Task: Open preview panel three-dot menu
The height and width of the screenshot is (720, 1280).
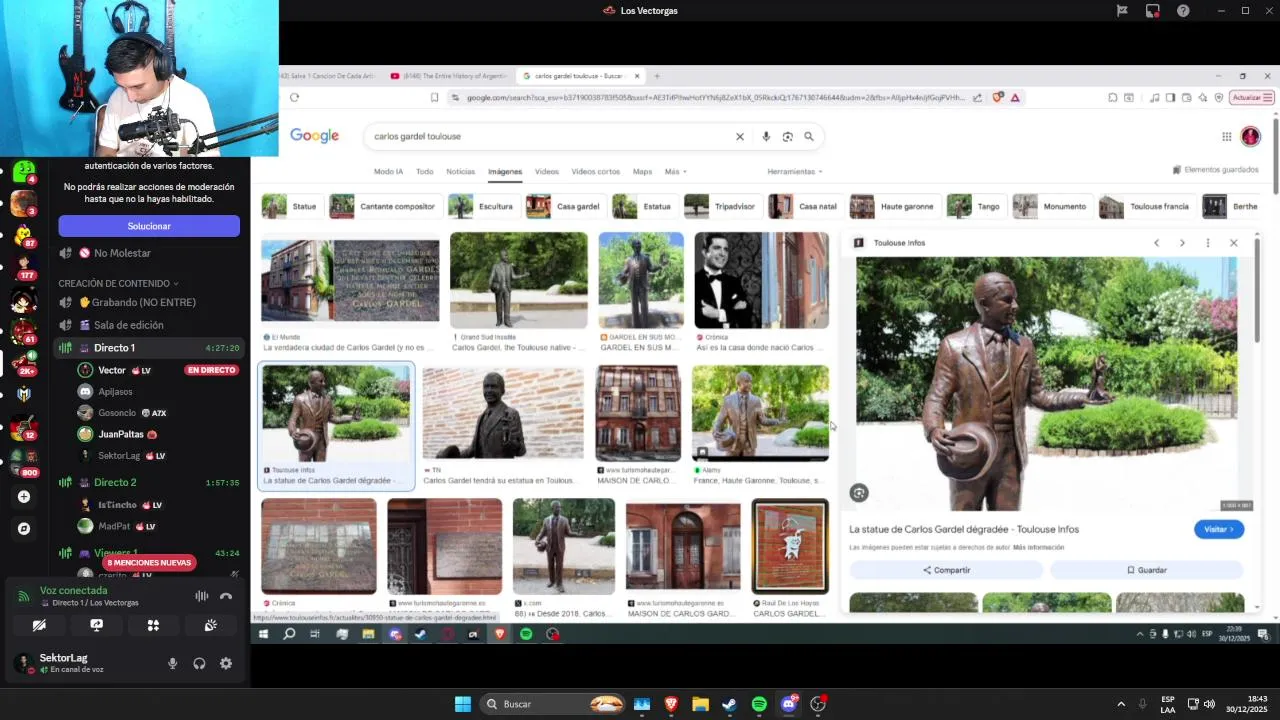Action: pyautogui.click(x=1208, y=243)
